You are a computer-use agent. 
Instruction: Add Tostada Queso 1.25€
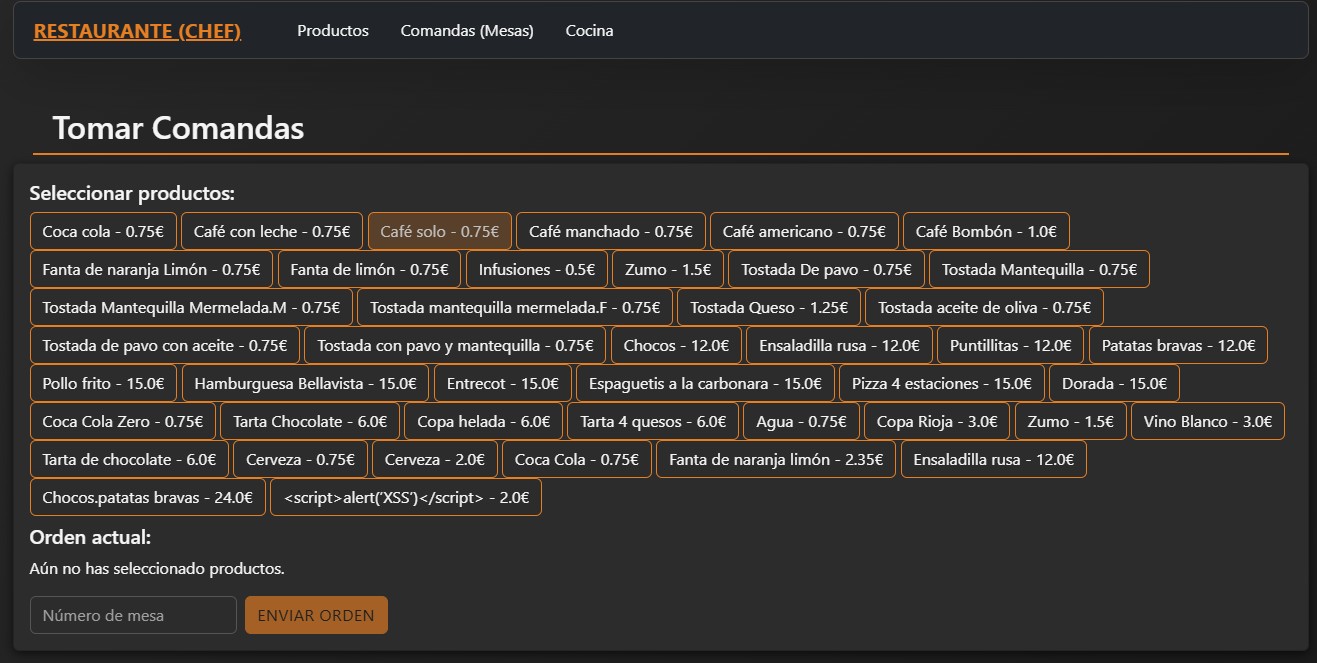(769, 307)
